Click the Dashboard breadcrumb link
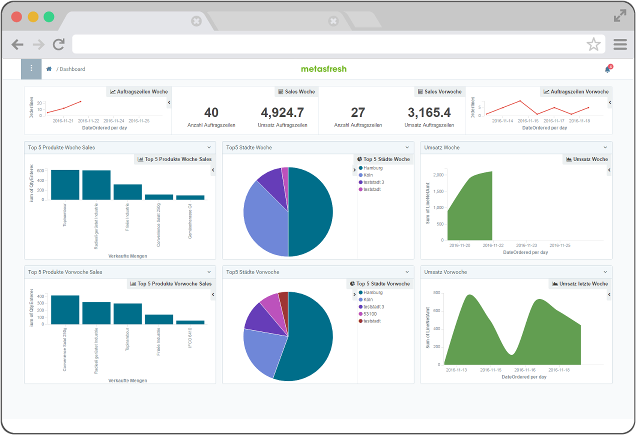636x435 pixels. click(73, 69)
